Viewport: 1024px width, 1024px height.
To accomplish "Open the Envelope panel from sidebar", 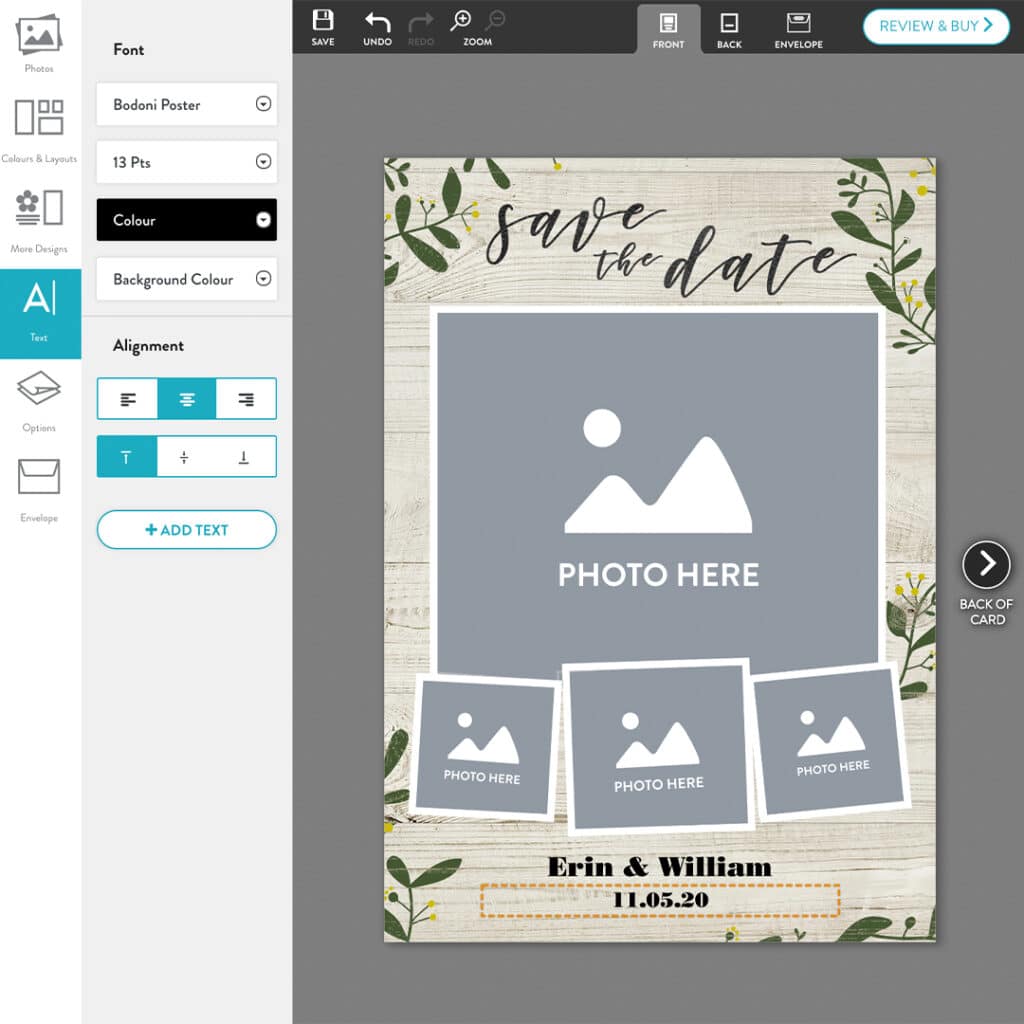I will pos(40,490).
